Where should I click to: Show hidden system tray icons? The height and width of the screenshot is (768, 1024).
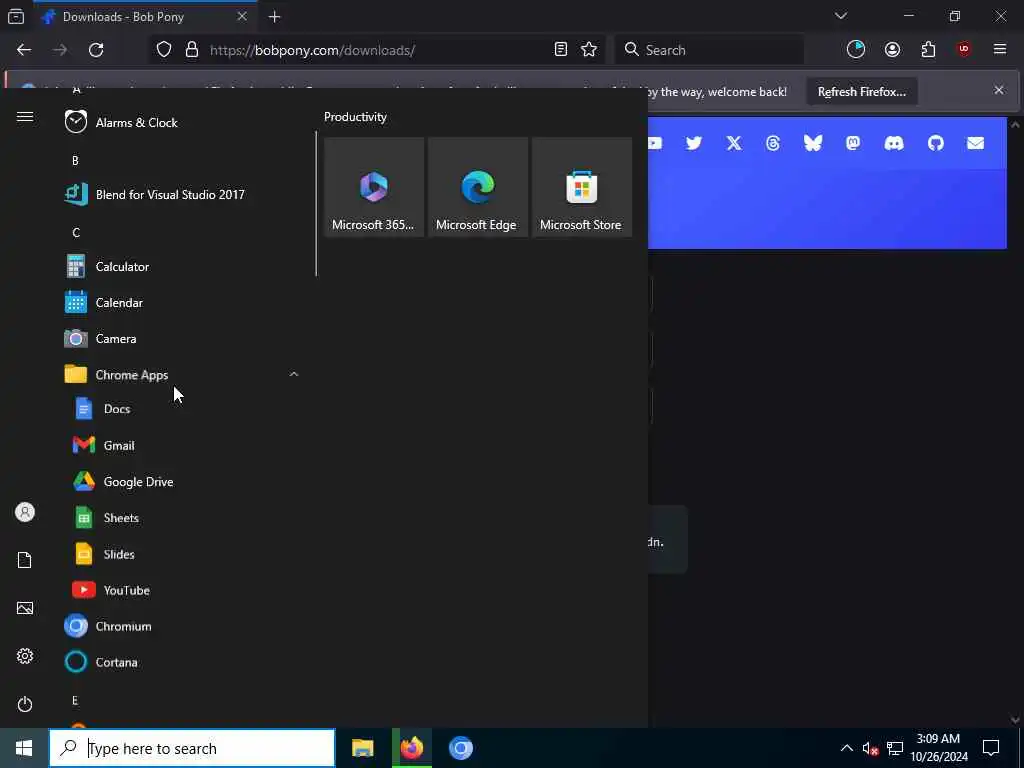[x=846, y=748]
